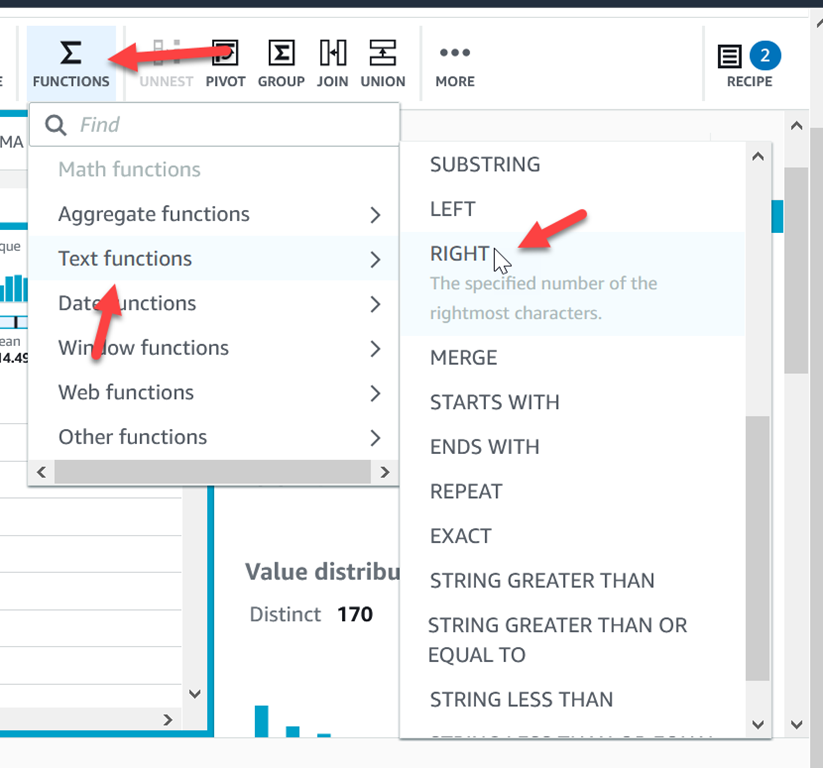Expand the Date functions submenu arrow
This screenshot has width=823, height=768.
pos(375,303)
